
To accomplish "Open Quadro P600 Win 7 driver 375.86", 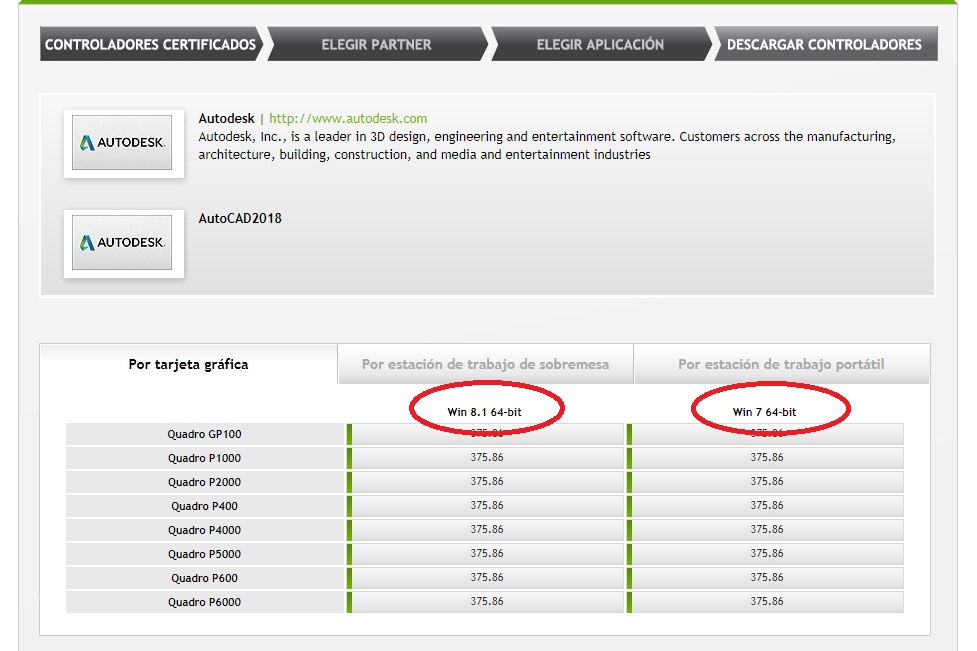I will [x=766, y=577].
